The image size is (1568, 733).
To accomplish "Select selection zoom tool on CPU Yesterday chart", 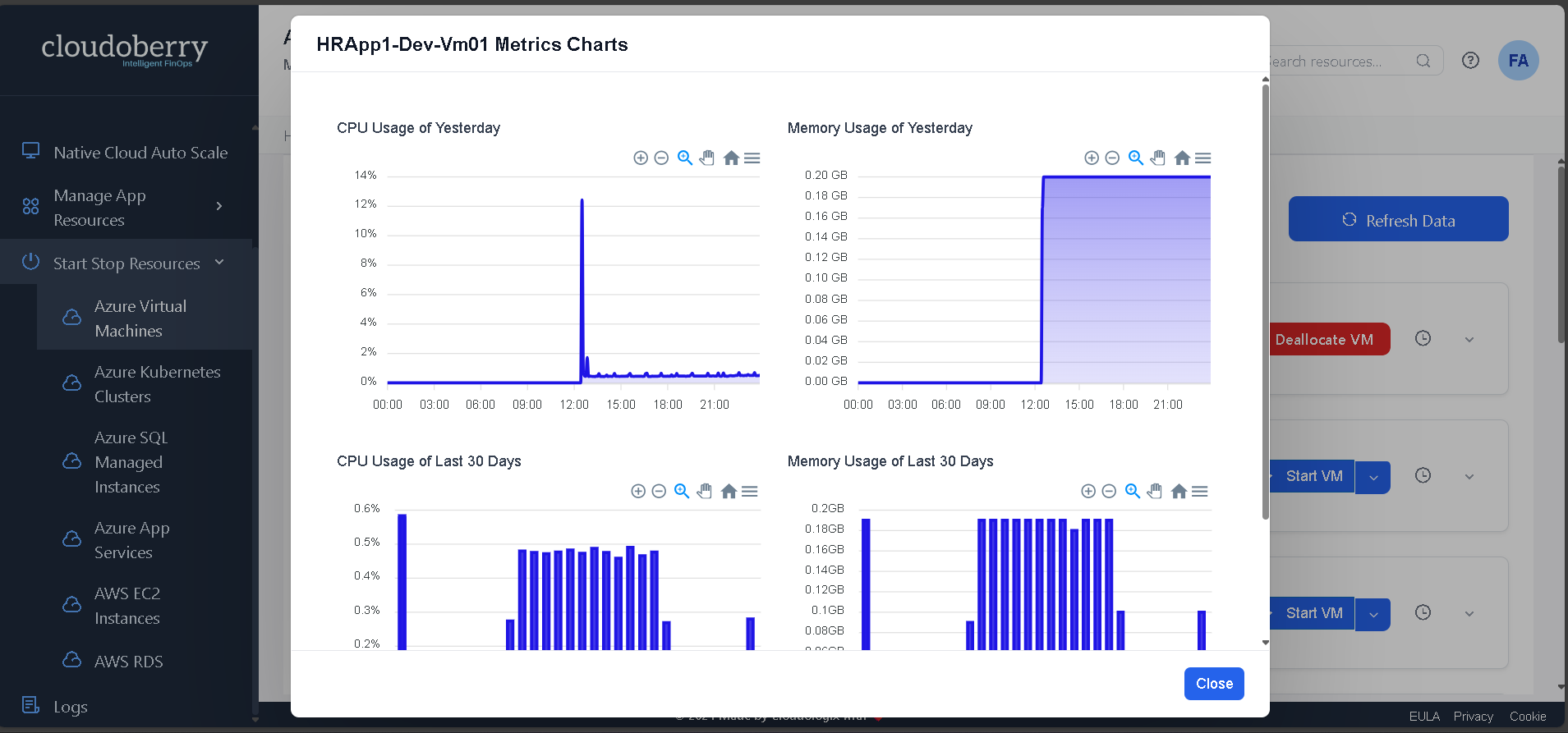I will pyautogui.click(x=685, y=158).
